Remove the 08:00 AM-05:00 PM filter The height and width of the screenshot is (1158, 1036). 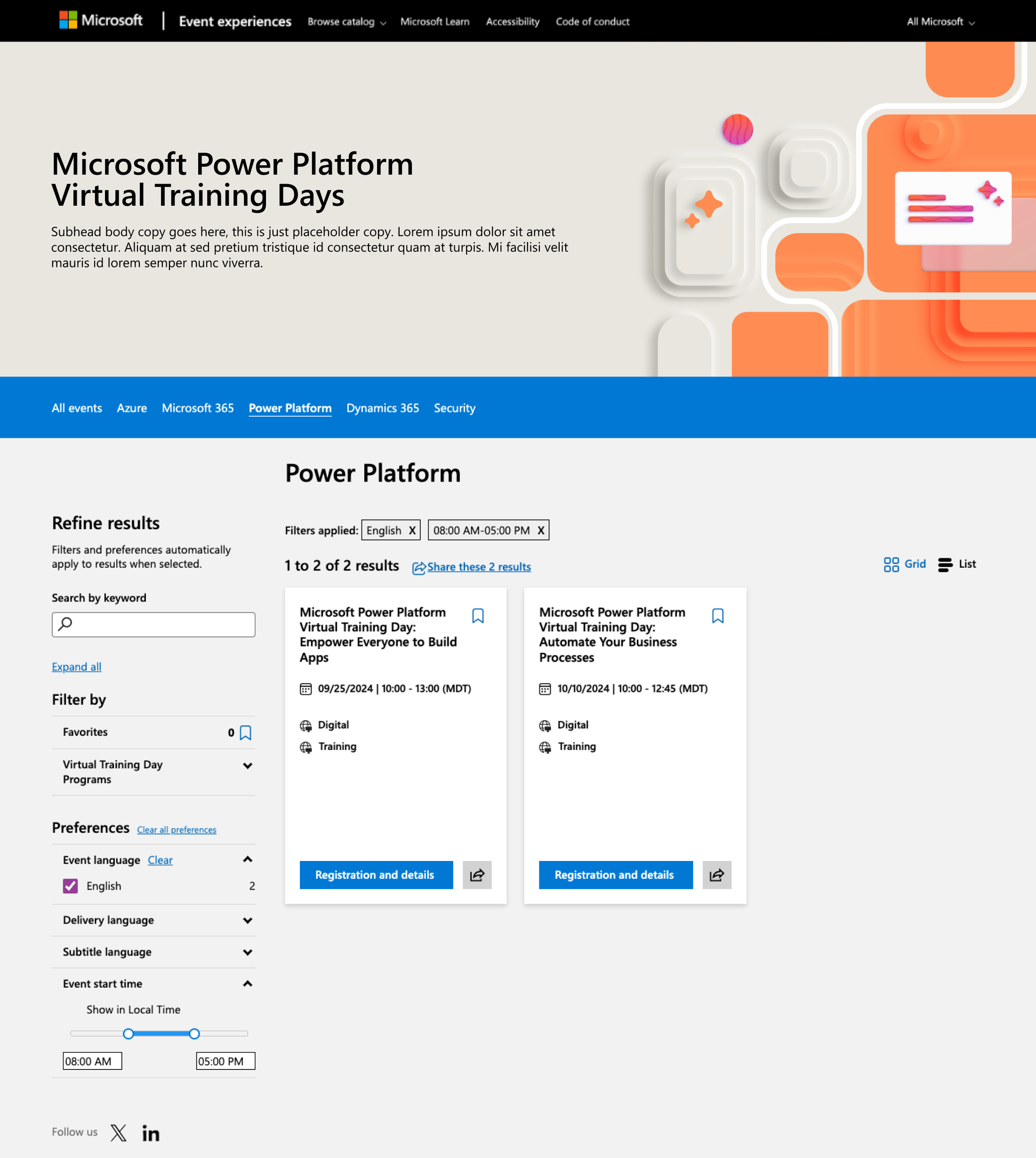(x=541, y=530)
